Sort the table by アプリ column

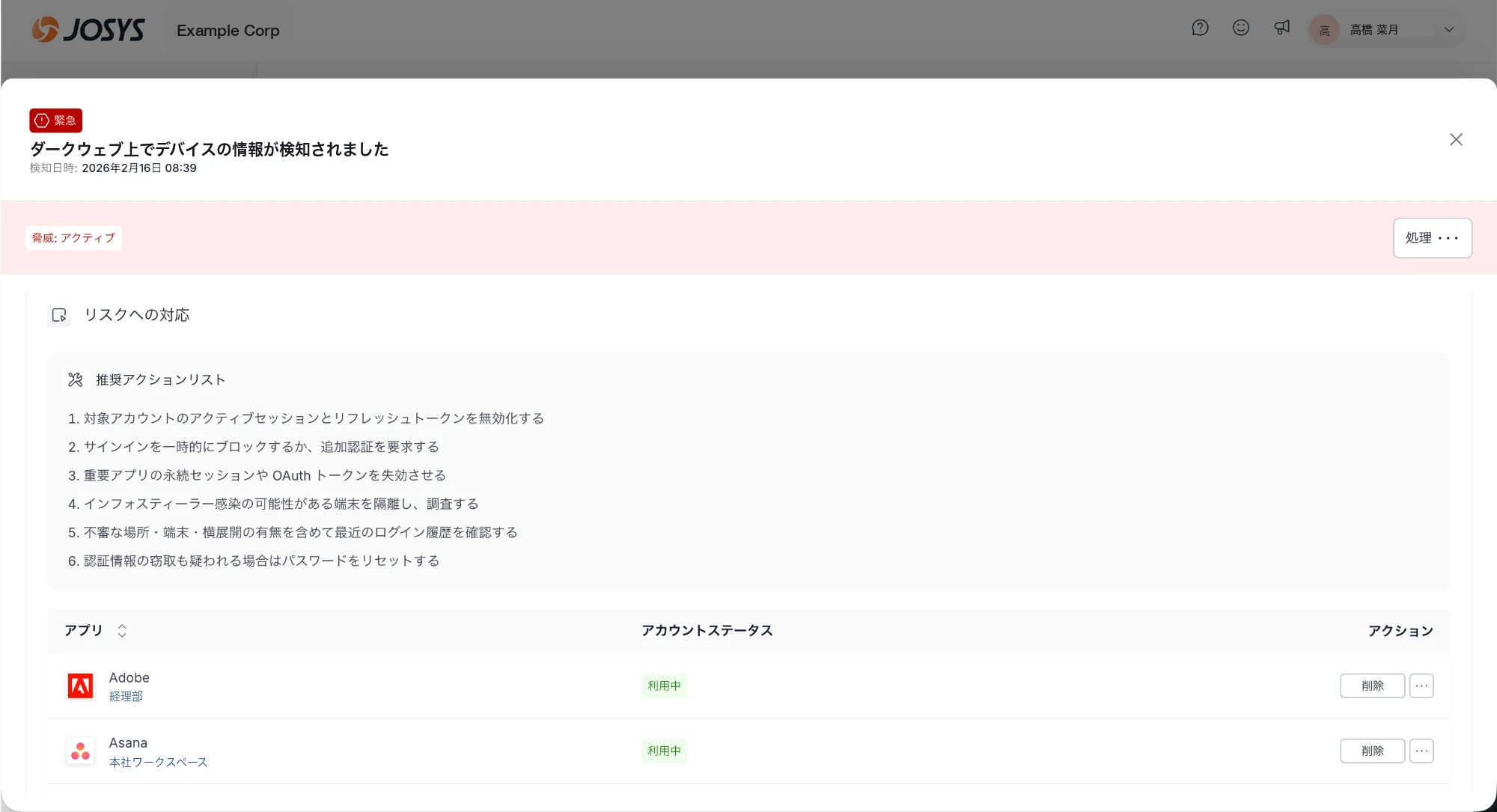tap(122, 631)
